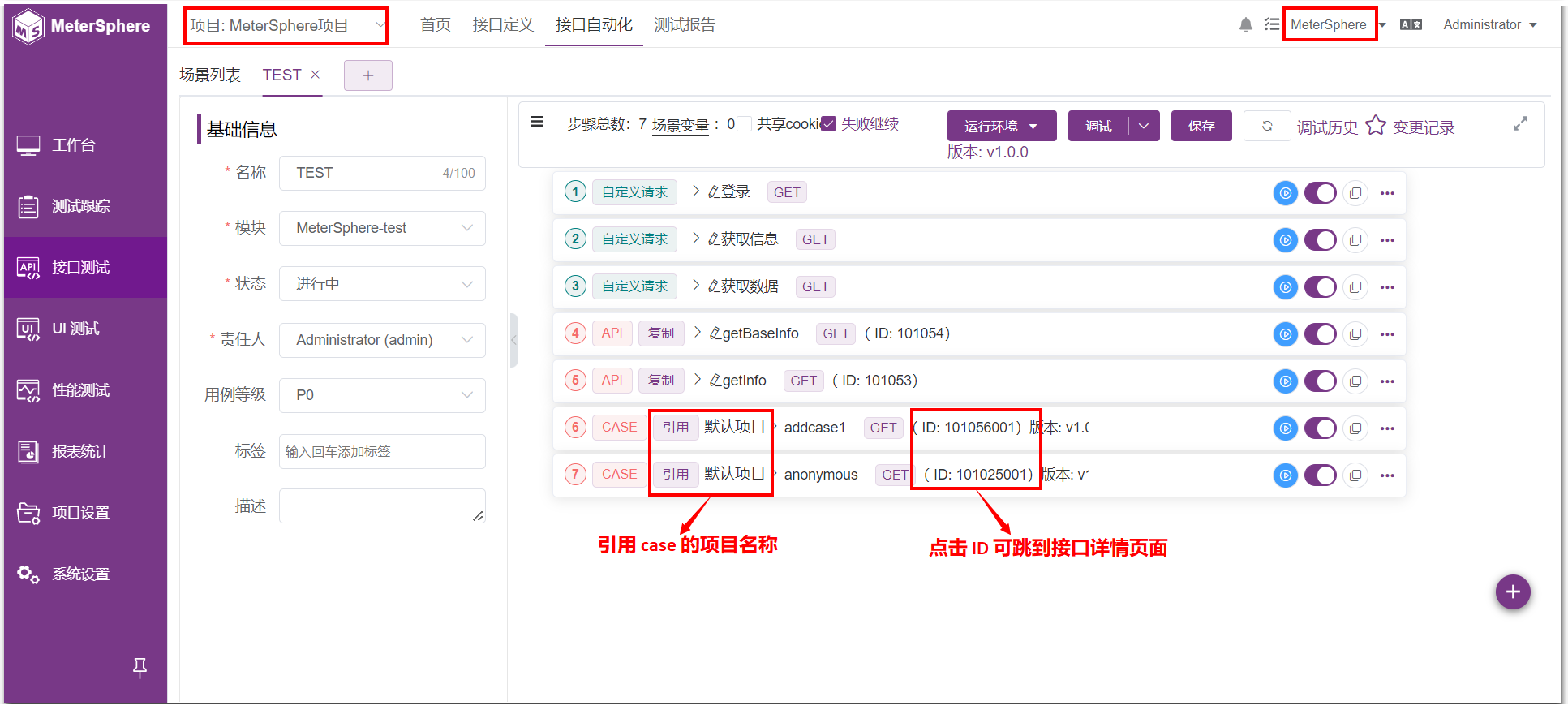Open the 测试报告 top menu
The width and height of the screenshot is (1568, 710).
pyautogui.click(x=685, y=25)
